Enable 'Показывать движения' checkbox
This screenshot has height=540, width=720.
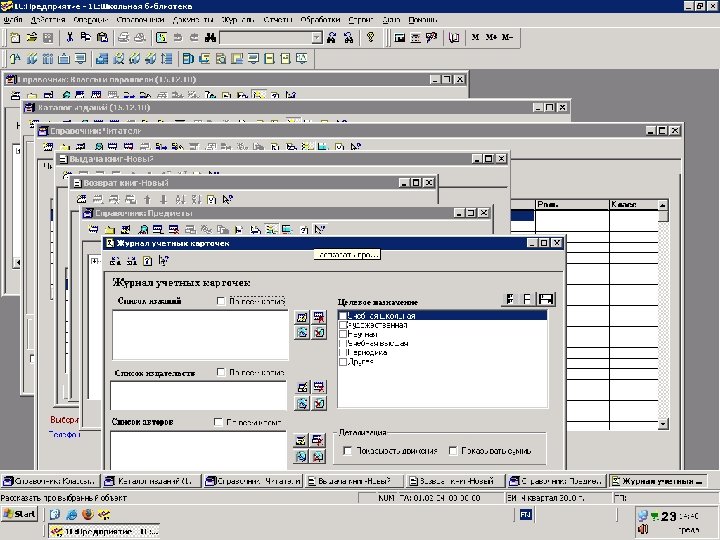pyautogui.click(x=348, y=451)
